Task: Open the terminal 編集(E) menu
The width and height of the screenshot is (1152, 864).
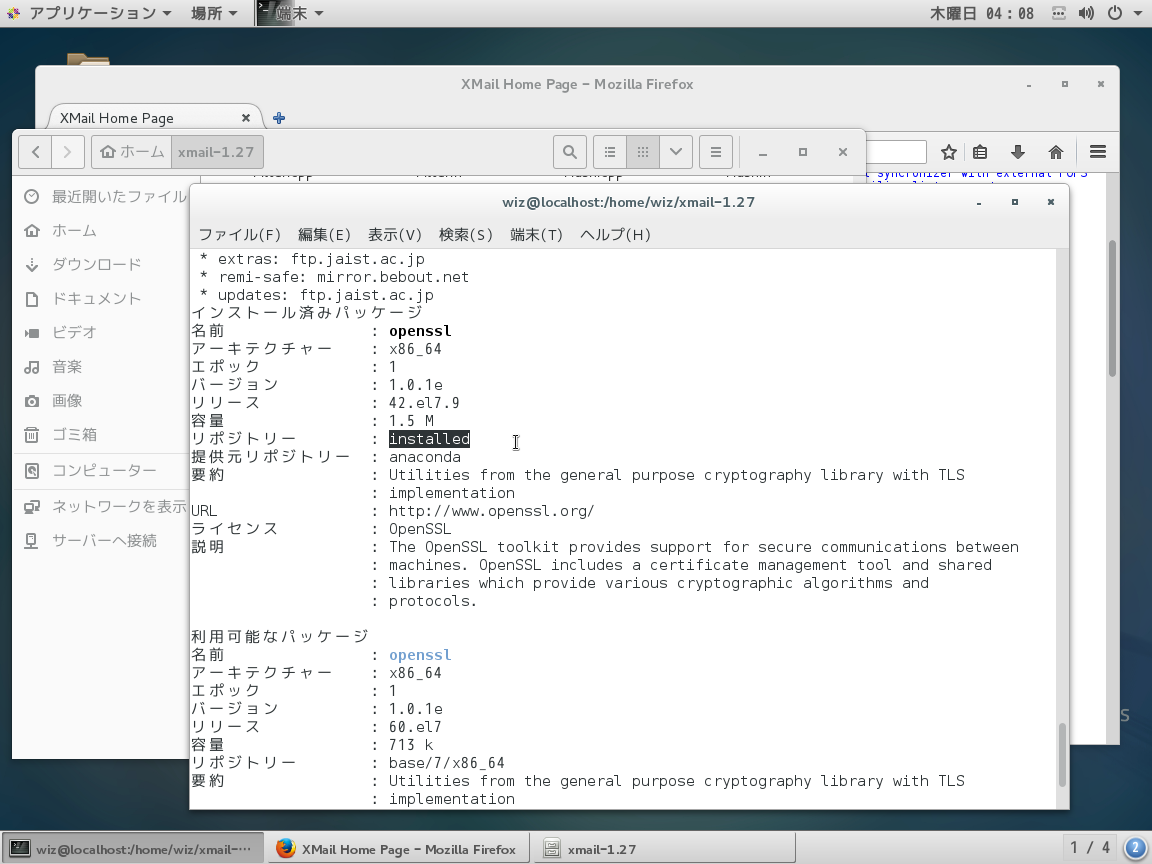Action: coord(324,234)
